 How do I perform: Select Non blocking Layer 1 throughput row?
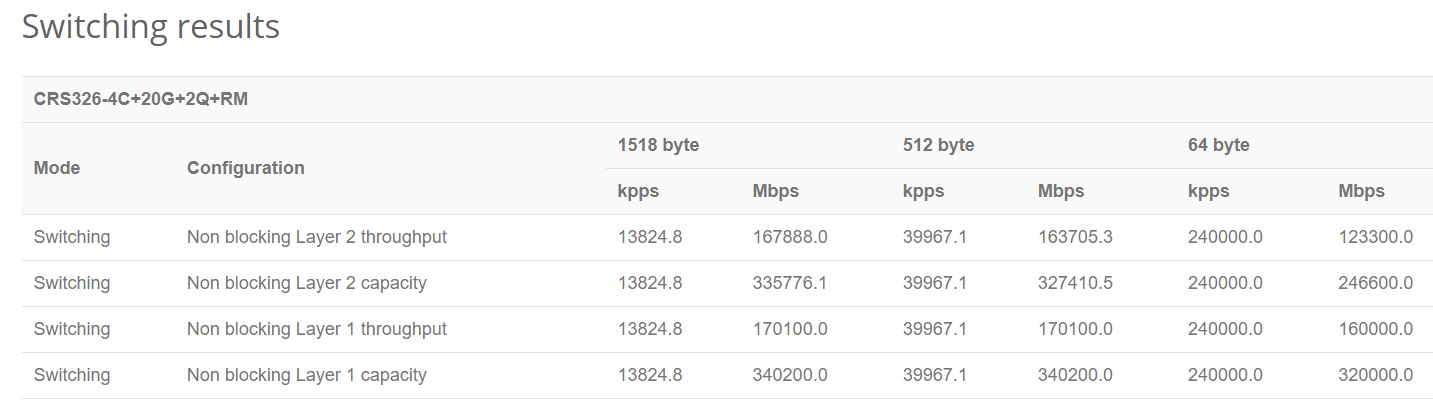pyautogui.click(x=727, y=330)
